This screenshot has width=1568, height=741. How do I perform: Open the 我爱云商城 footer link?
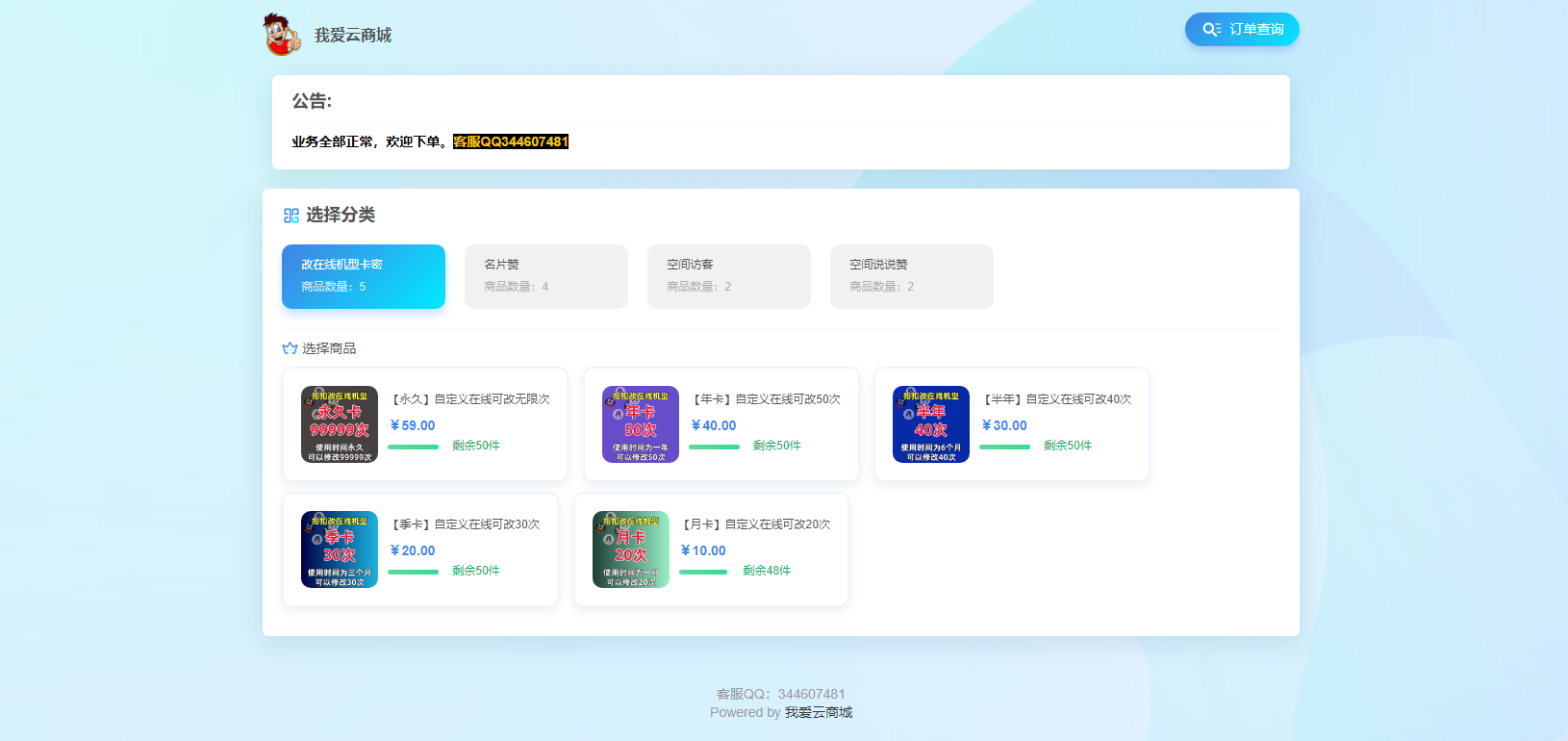[x=819, y=712]
